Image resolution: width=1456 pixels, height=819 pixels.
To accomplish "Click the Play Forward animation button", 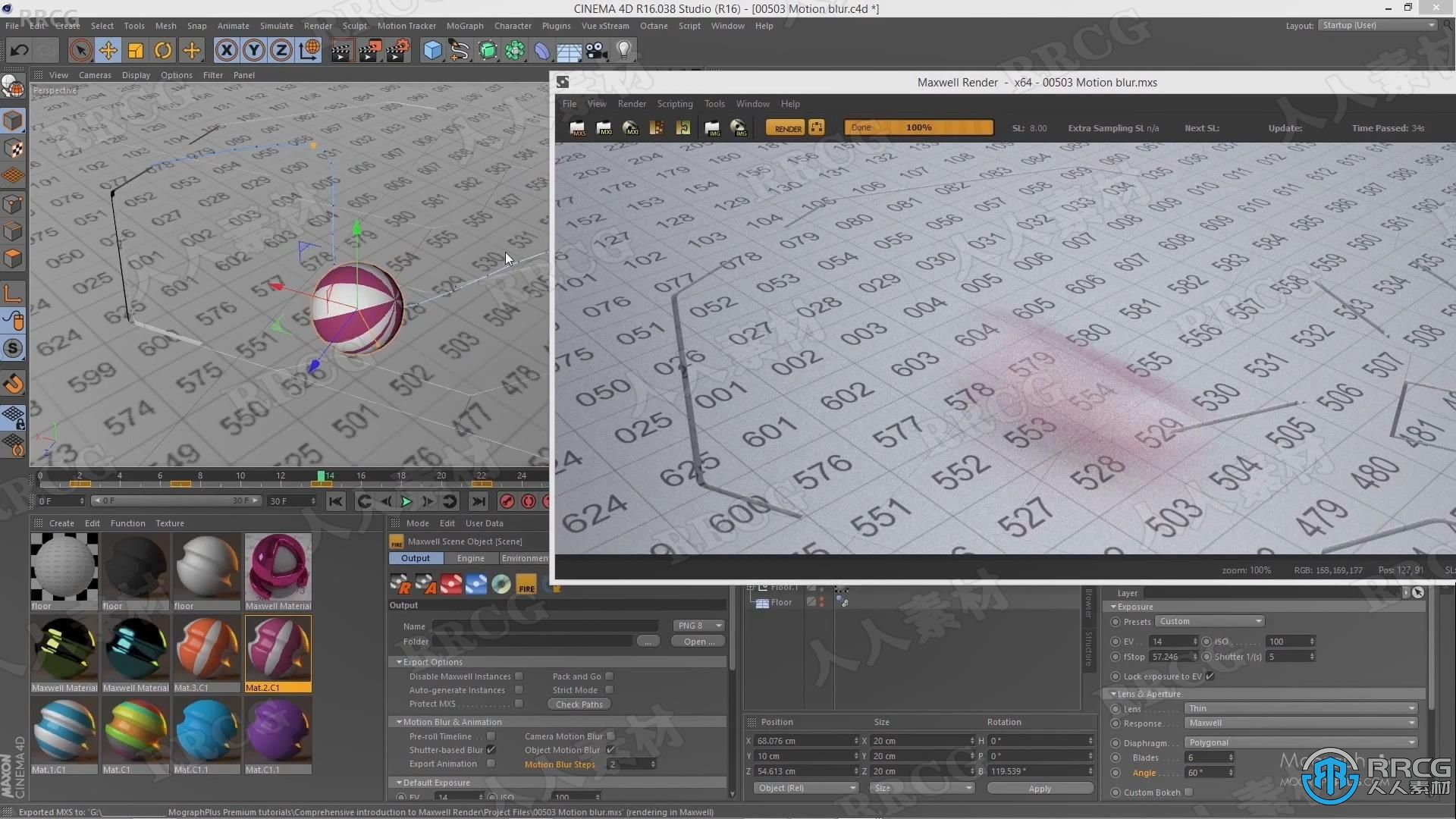I will click(x=406, y=501).
